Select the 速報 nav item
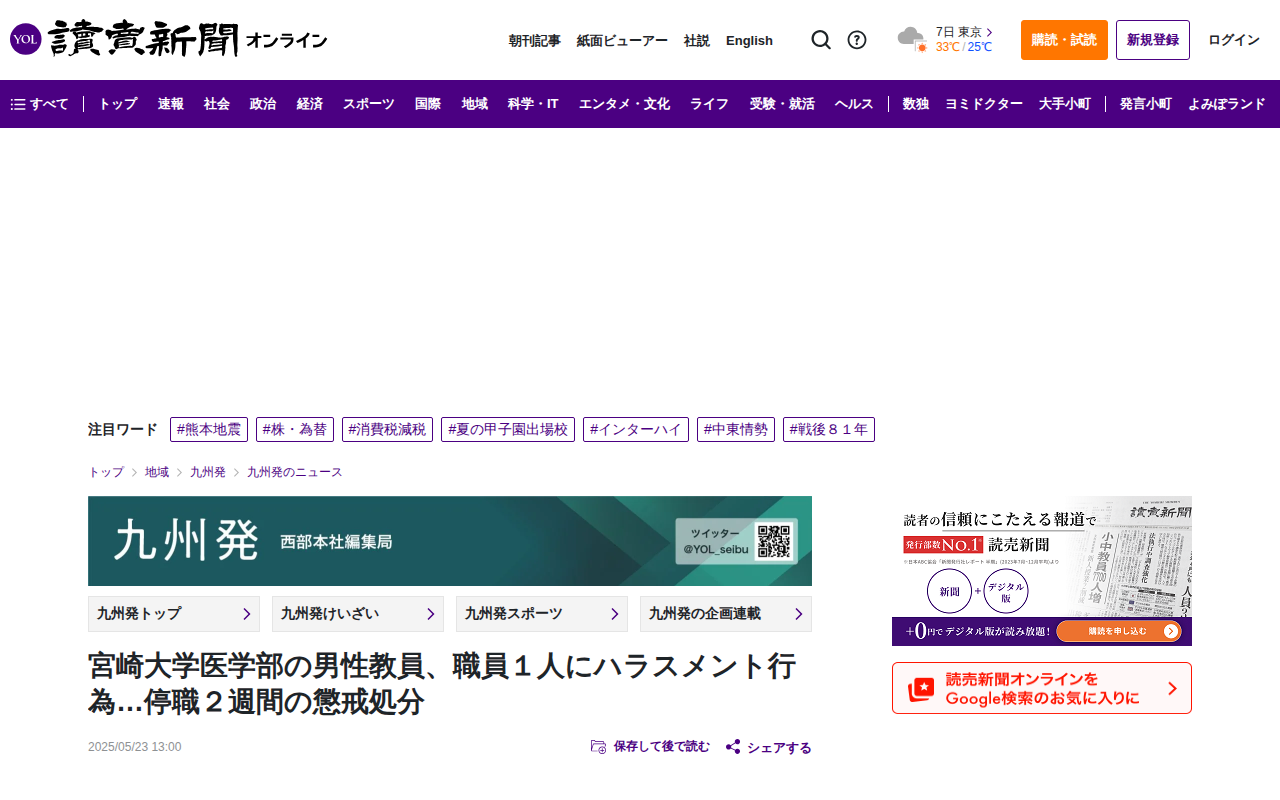 tap(171, 104)
